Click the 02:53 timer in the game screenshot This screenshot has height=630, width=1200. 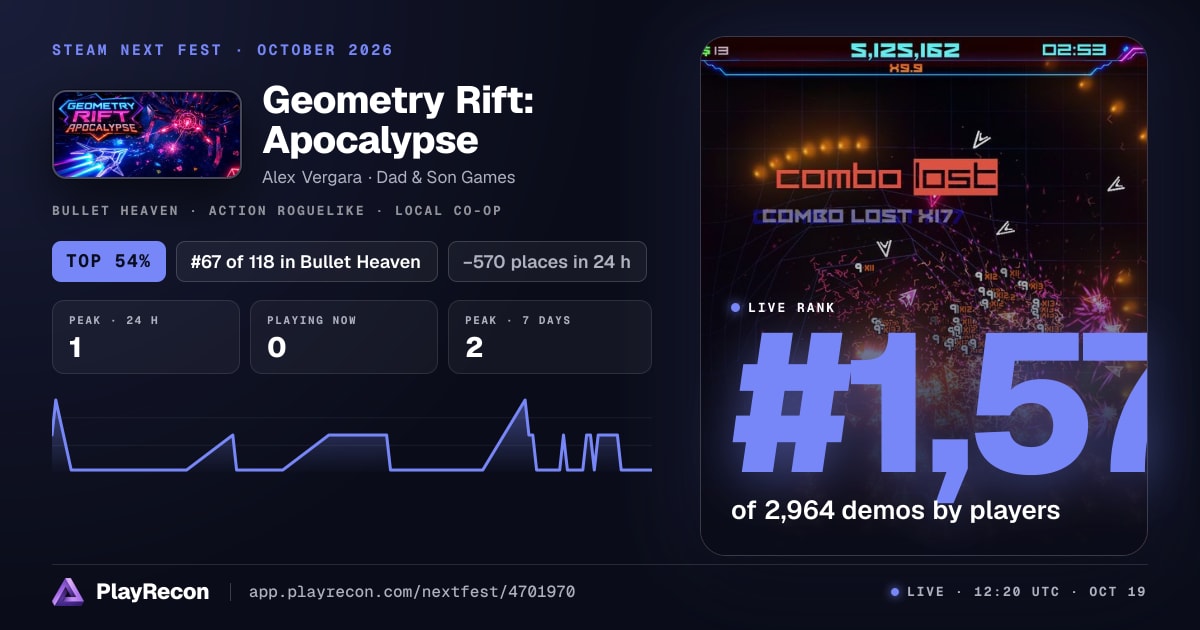1073,50
